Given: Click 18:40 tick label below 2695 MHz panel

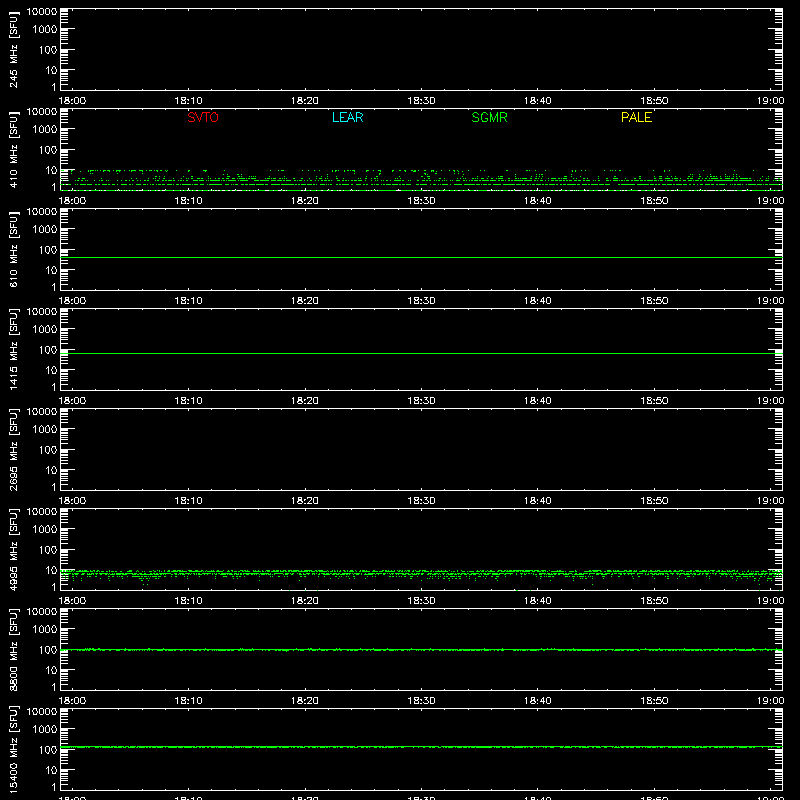Looking at the screenshot, I should tap(538, 501).
